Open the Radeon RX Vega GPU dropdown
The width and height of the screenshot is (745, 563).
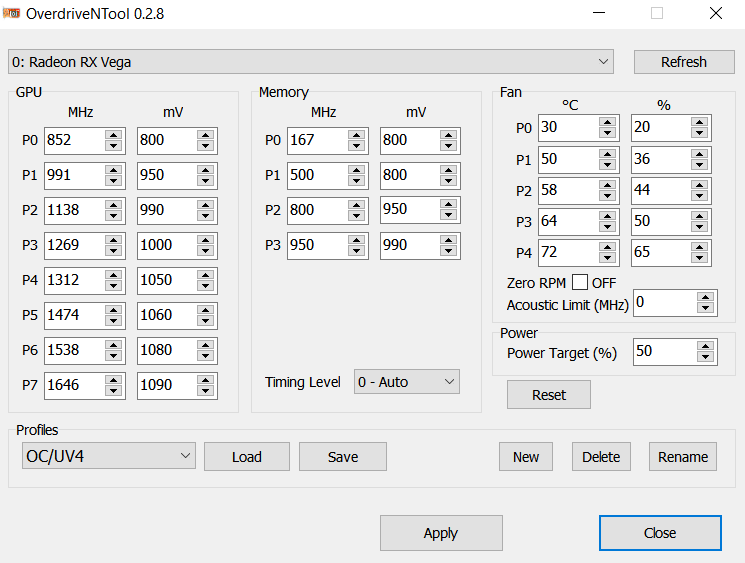pyautogui.click(x=311, y=62)
